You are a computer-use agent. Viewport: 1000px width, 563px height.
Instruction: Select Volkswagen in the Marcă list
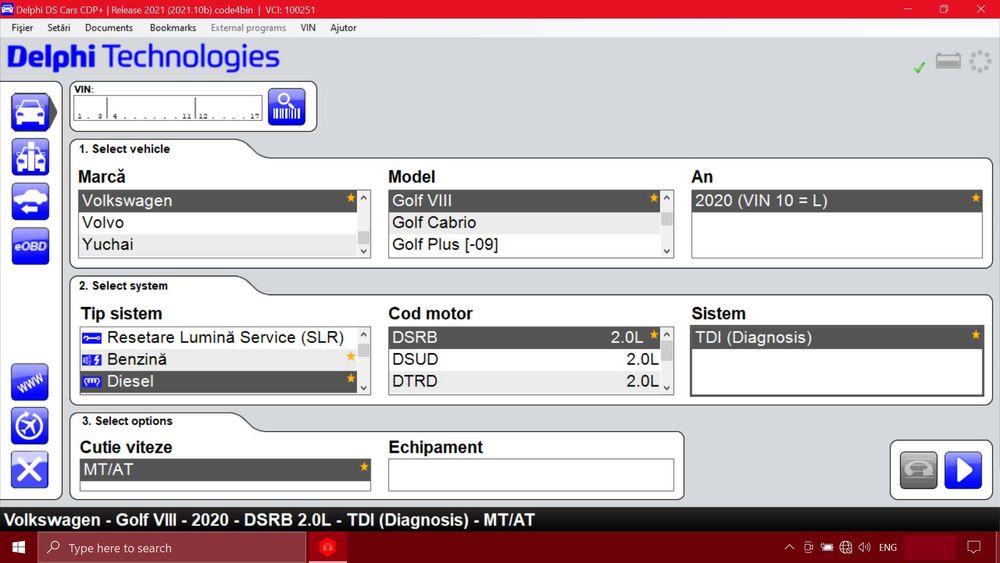(x=217, y=201)
